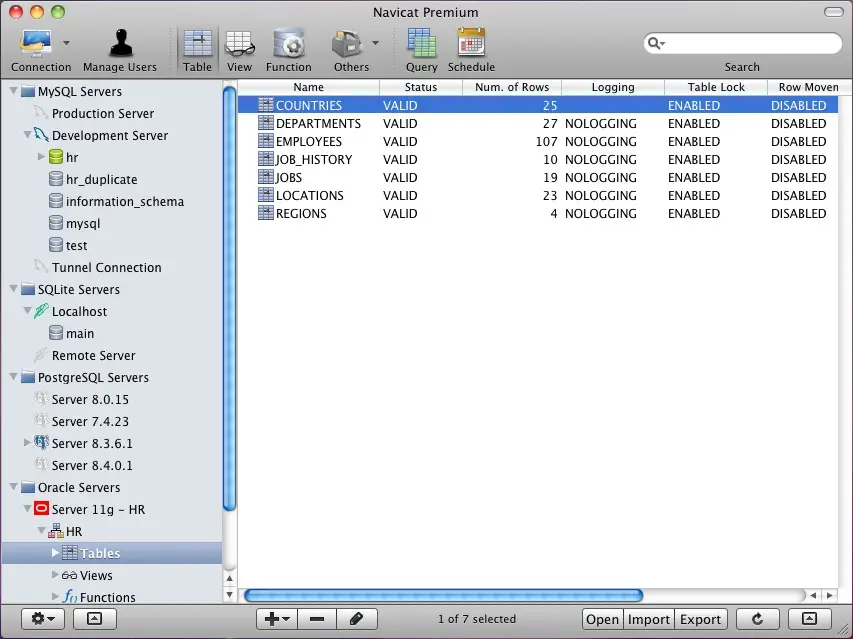Image resolution: width=853 pixels, height=639 pixels.
Task: Select the Tunnel Connection item
Action: click(107, 267)
